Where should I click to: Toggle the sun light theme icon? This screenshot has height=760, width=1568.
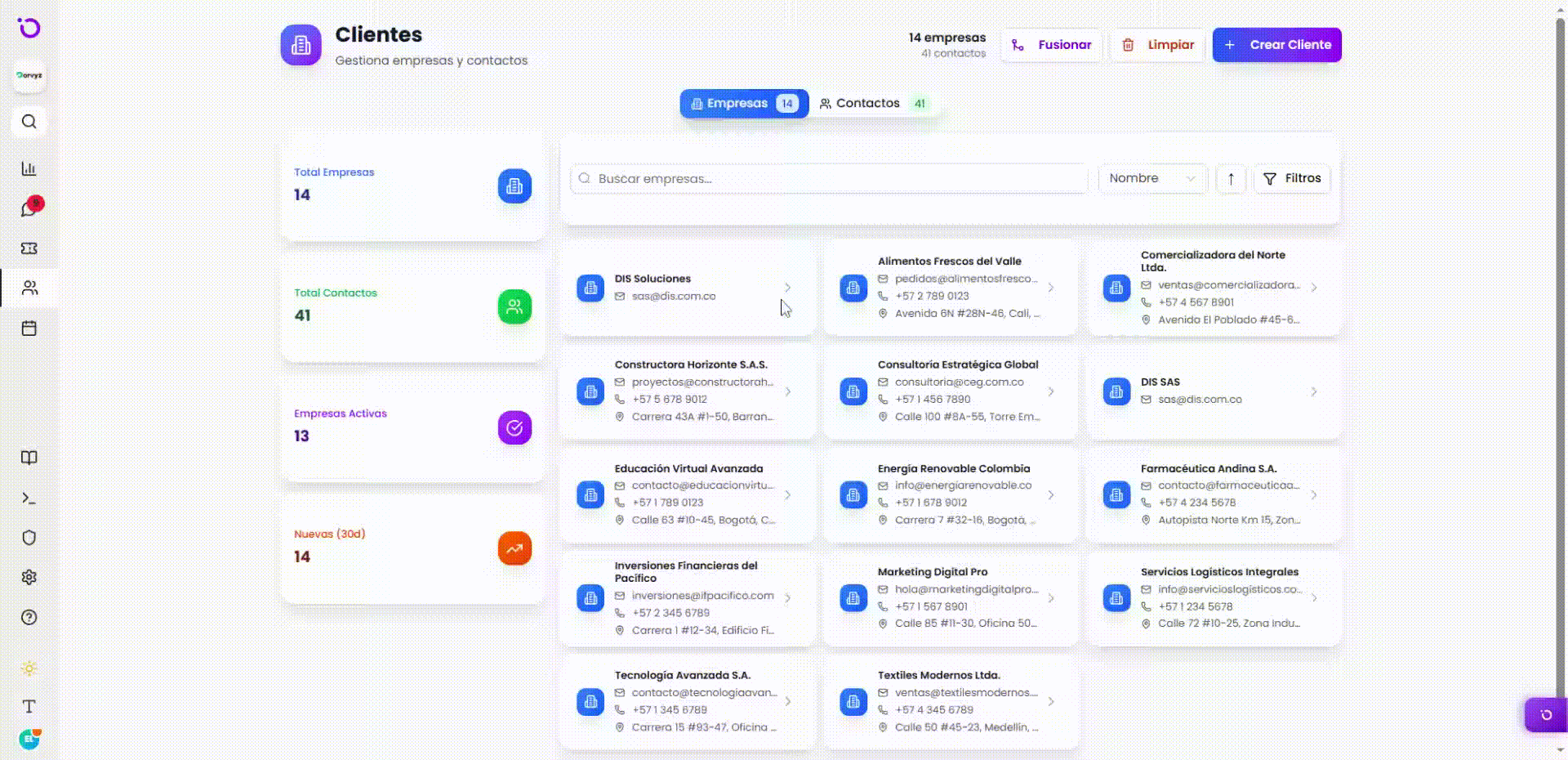[x=29, y=668]
